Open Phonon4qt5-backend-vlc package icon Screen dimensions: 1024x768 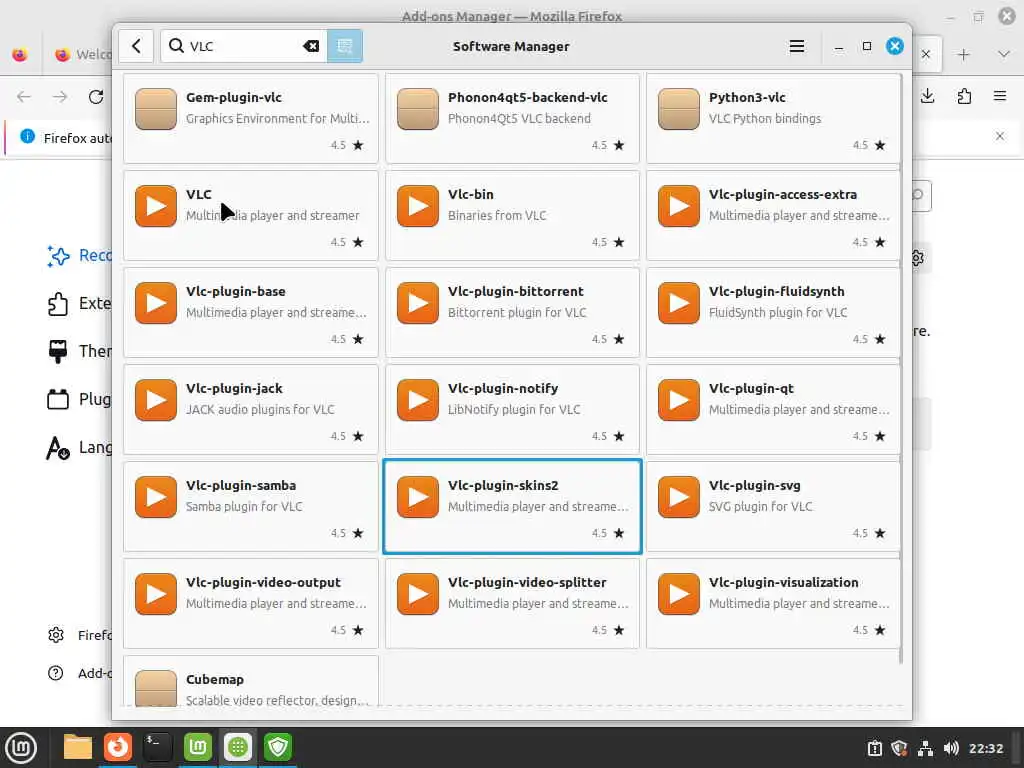click(417, 109)
